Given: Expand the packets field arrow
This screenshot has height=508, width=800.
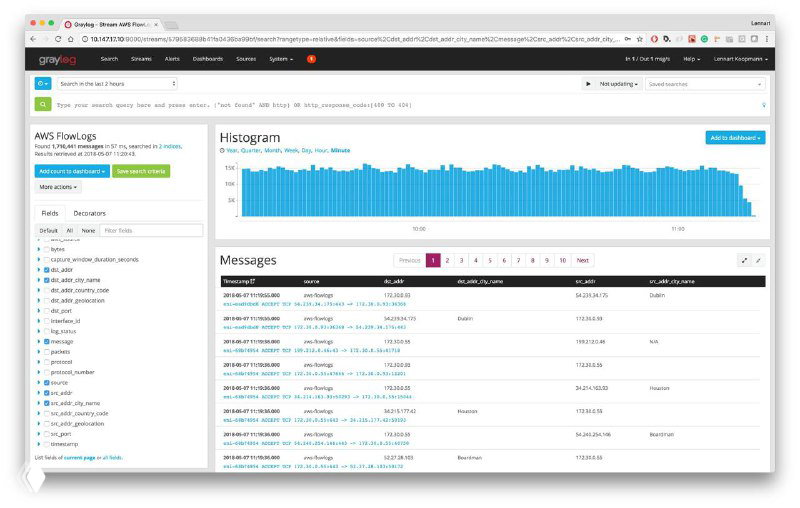Looking at the screenshot, I should tap(39, 352).
